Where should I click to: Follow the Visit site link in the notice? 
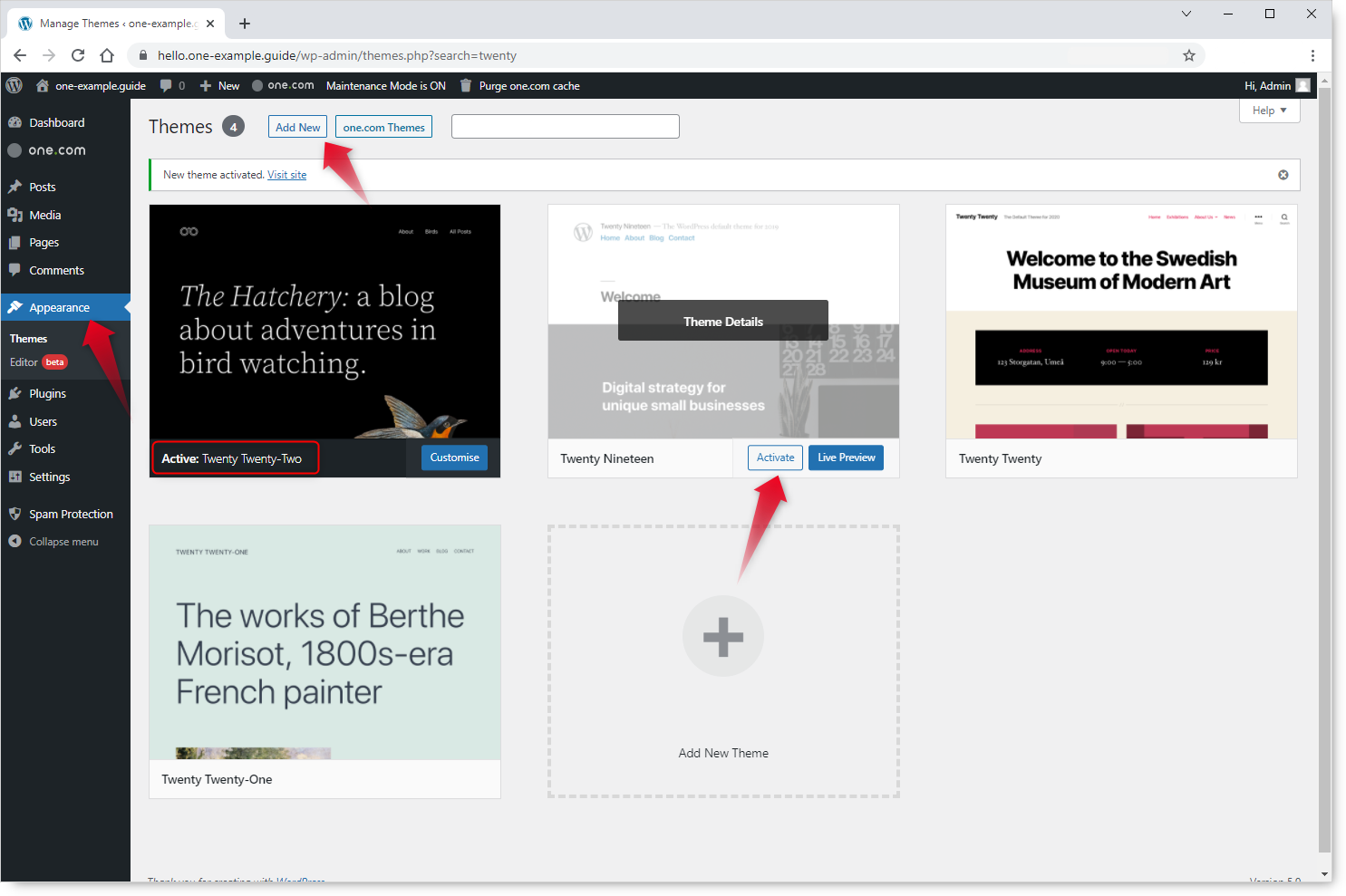tap(286, 174)
